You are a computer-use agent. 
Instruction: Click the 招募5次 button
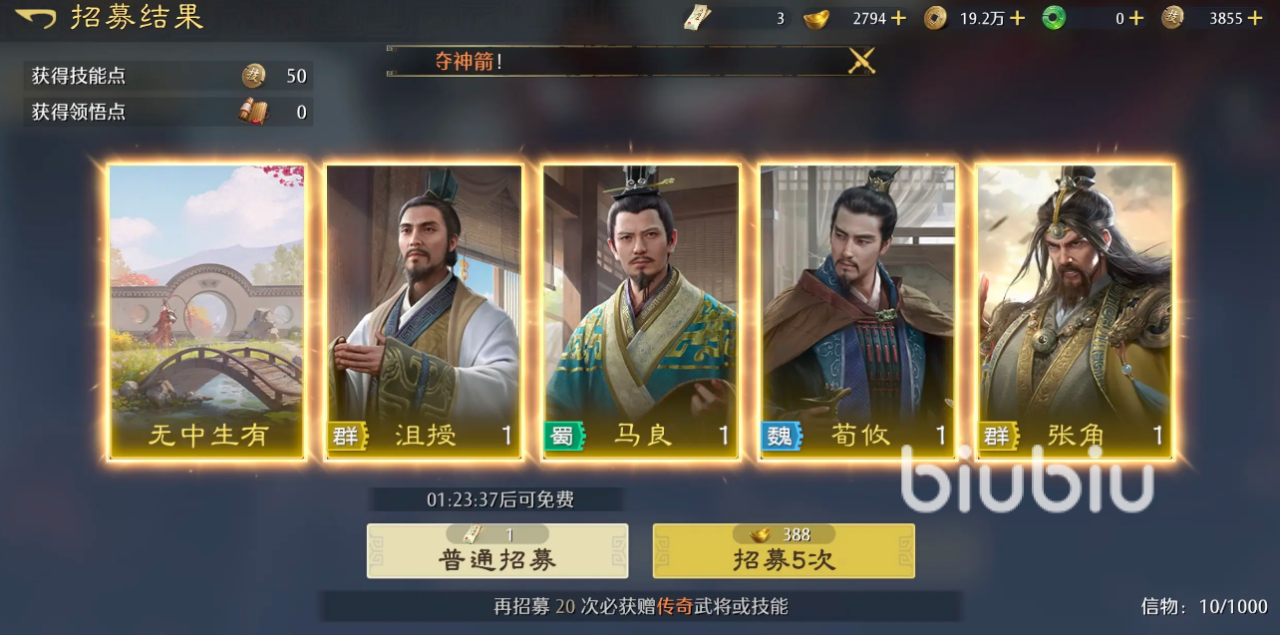click(x=783, y=551)
